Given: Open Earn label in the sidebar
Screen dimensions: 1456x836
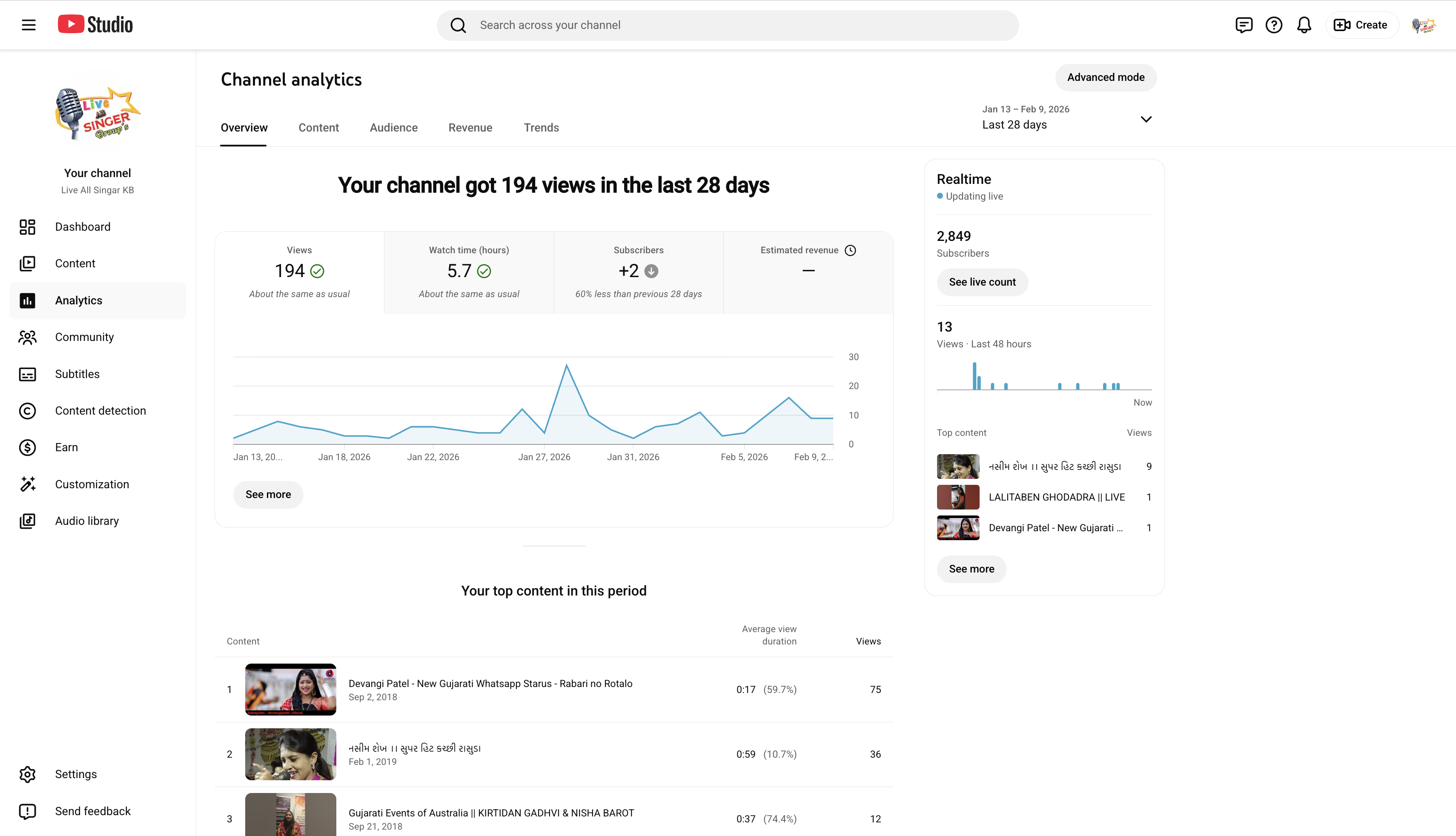Looking at the screenshot, I should (x=66, y=447).
